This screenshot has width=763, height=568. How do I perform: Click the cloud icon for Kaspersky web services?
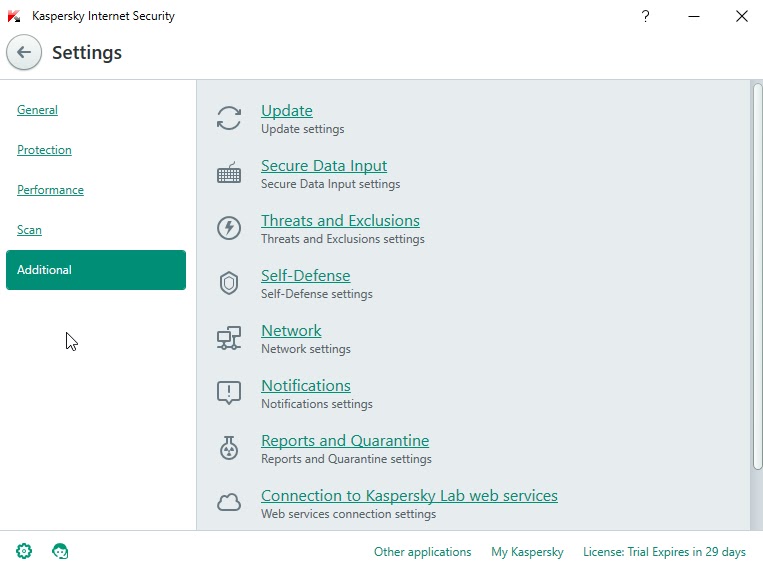coord(229,502)
